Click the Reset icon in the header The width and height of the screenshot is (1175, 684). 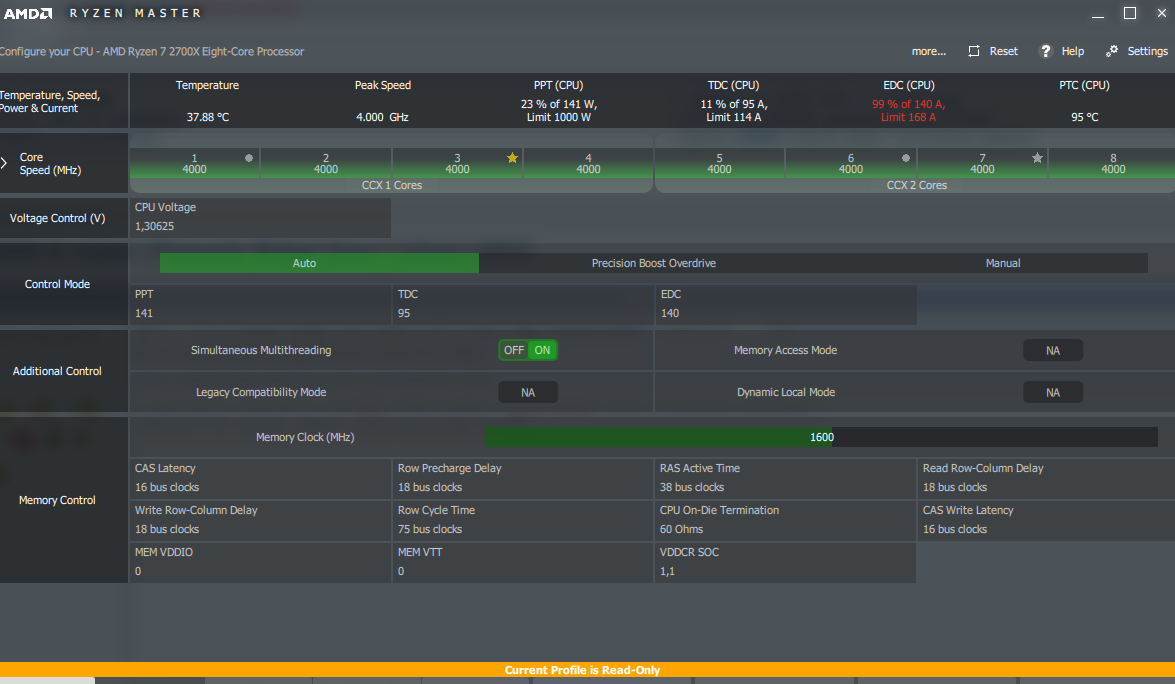tap(973, 51)
